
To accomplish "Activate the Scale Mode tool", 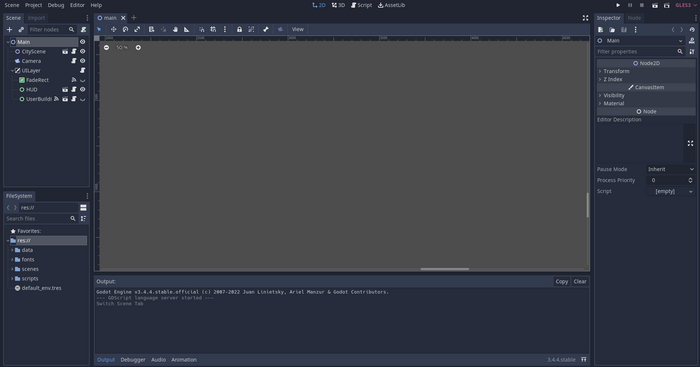I will [x=137, y=29].
